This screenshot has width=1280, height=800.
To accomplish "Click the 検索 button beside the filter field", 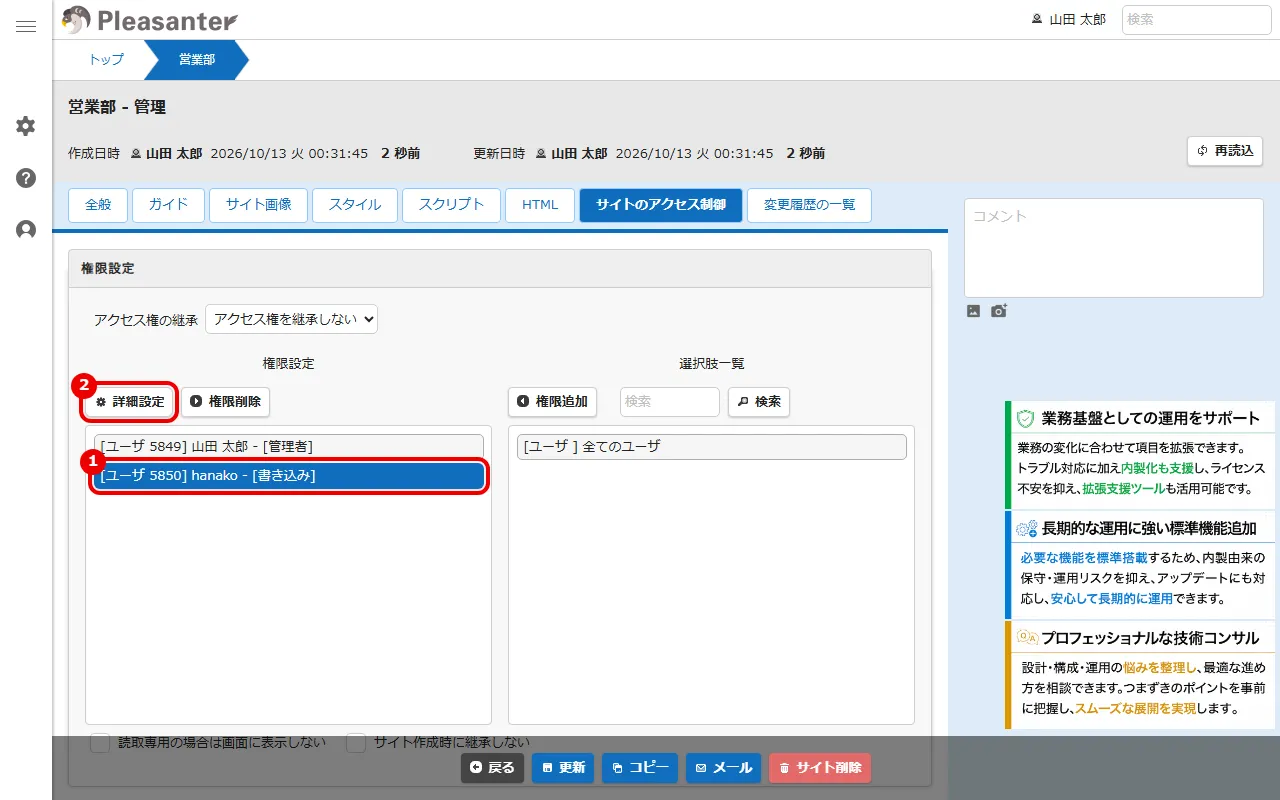I will [x=759, y=402].
